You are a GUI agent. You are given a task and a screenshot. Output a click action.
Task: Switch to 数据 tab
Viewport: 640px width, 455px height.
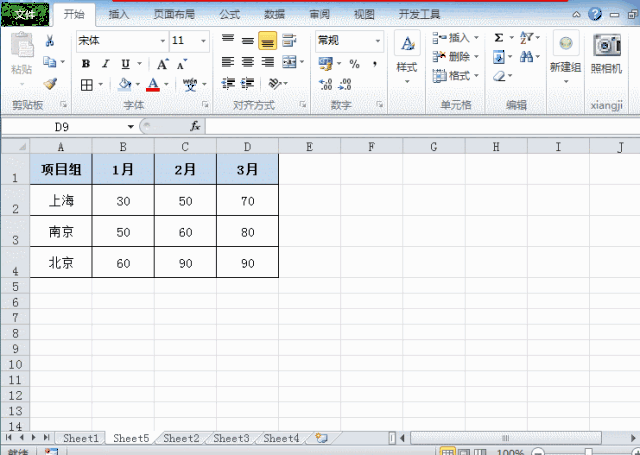pyautogui.click(x=274, y=15)
